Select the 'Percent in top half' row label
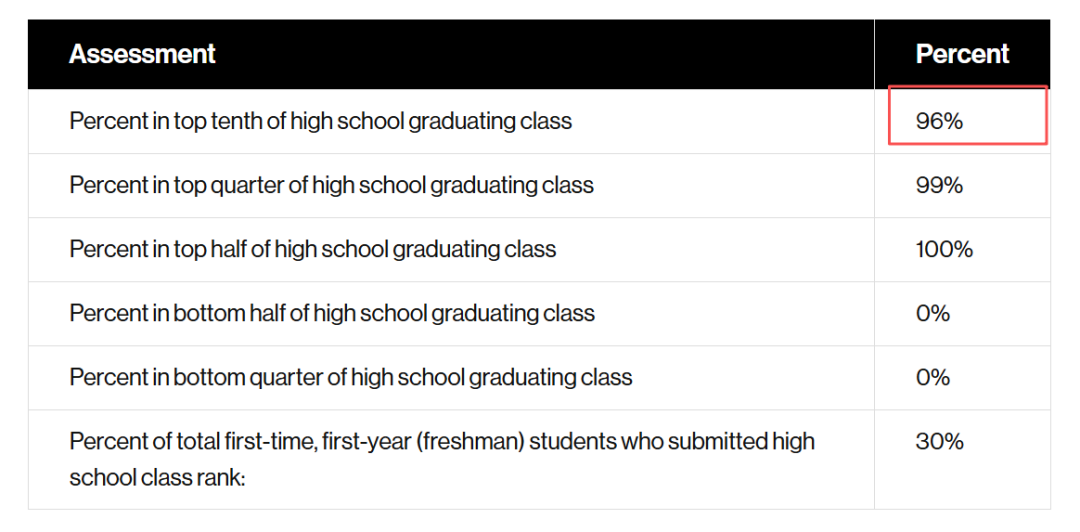 pos(312,249)
